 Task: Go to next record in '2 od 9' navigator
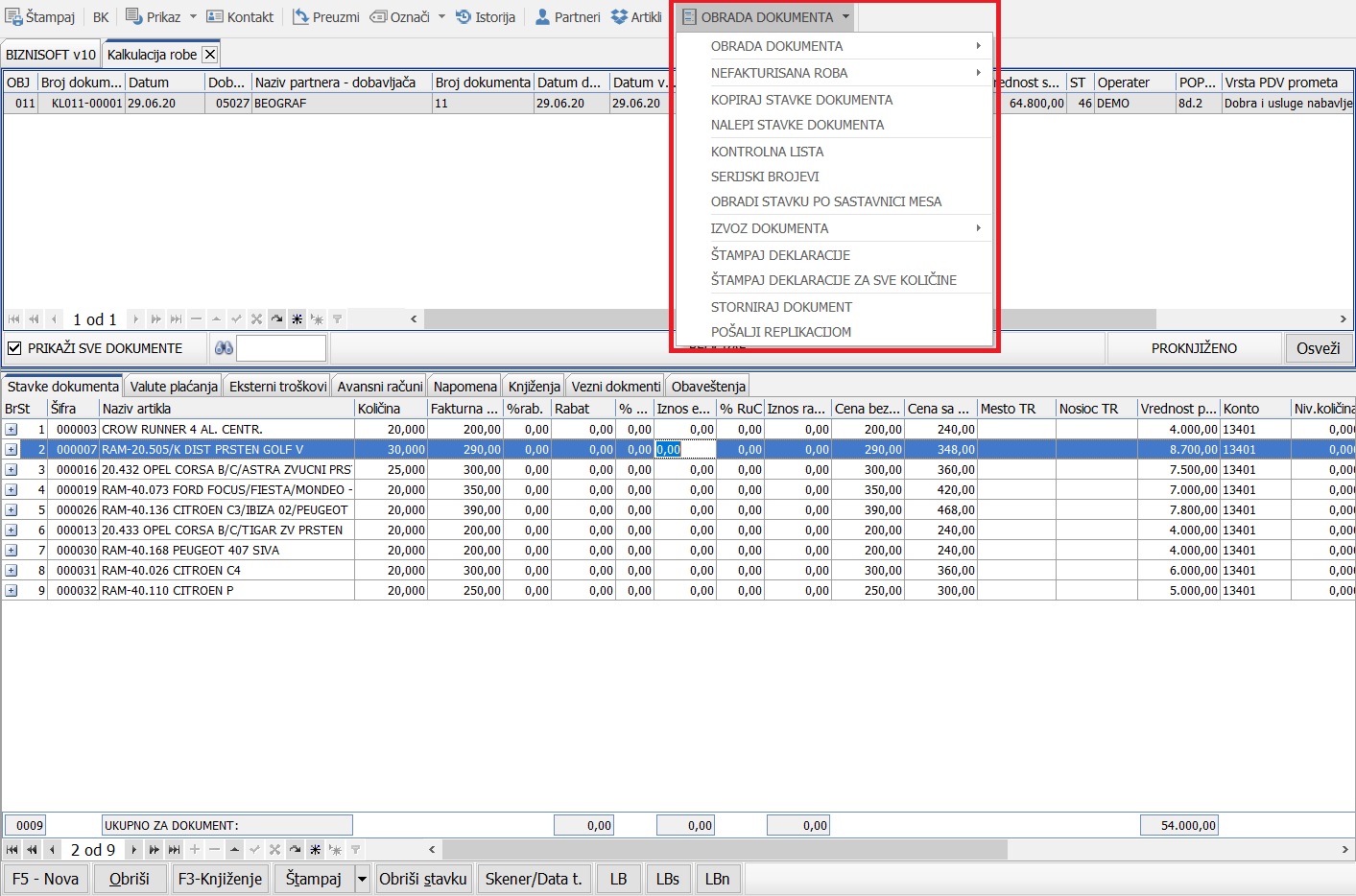click(x=133, y=850)
